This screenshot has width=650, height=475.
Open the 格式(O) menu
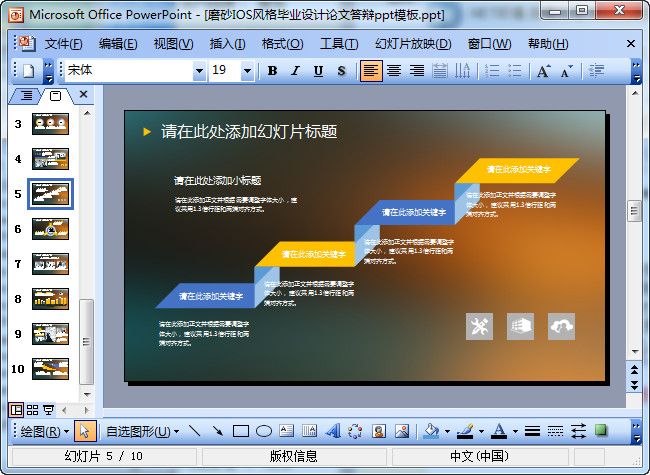point(282,44)
